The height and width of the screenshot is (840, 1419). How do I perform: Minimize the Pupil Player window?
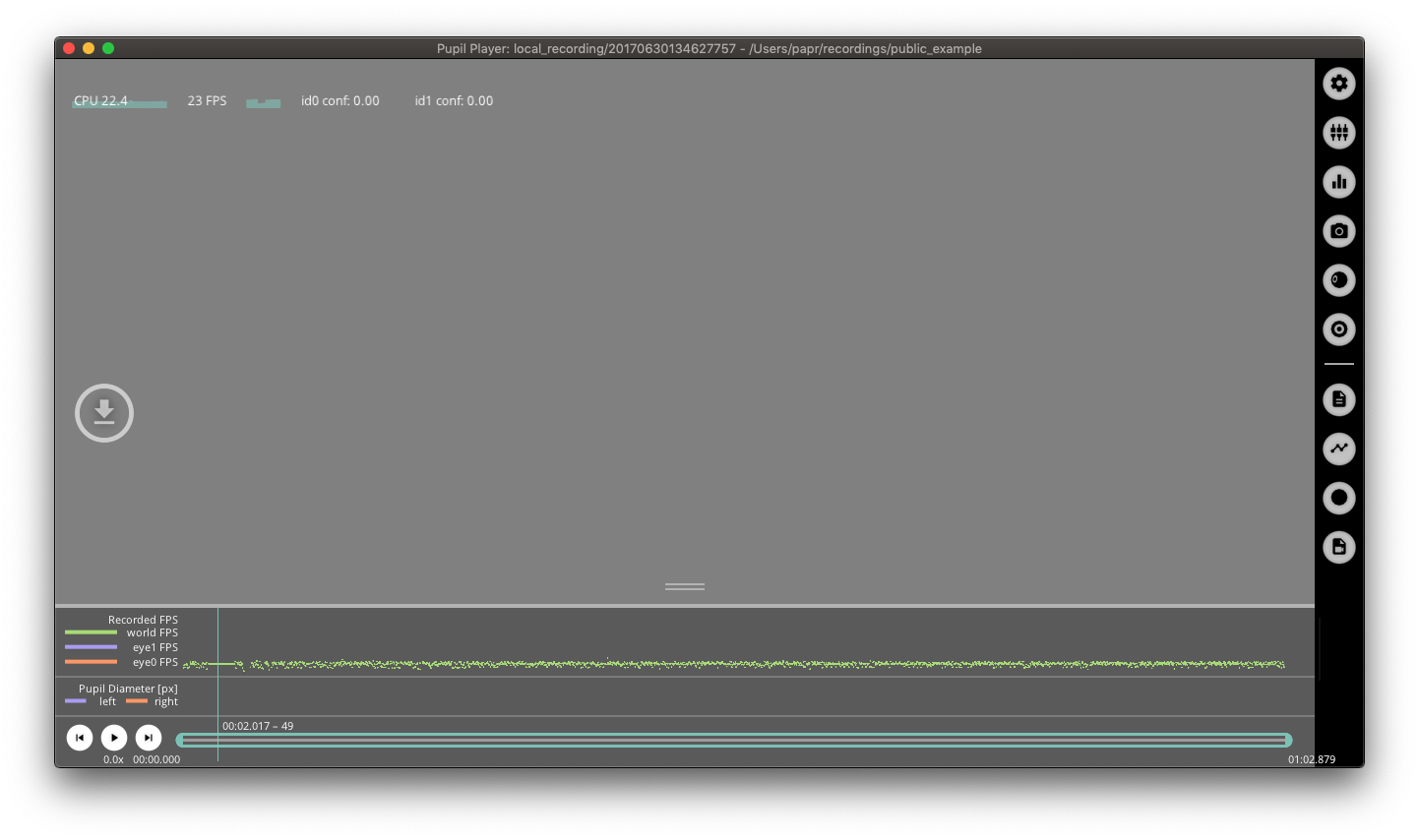coord(89,48)
